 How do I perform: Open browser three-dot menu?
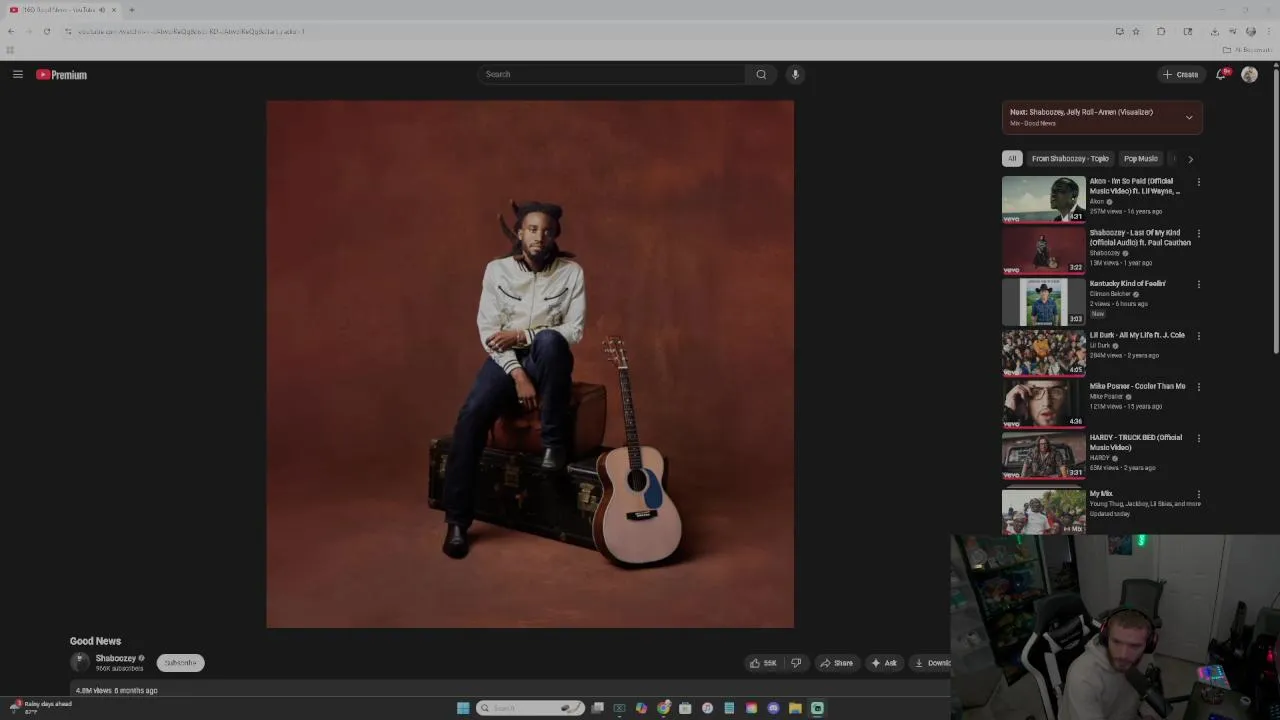click(x=1269, y=31)
